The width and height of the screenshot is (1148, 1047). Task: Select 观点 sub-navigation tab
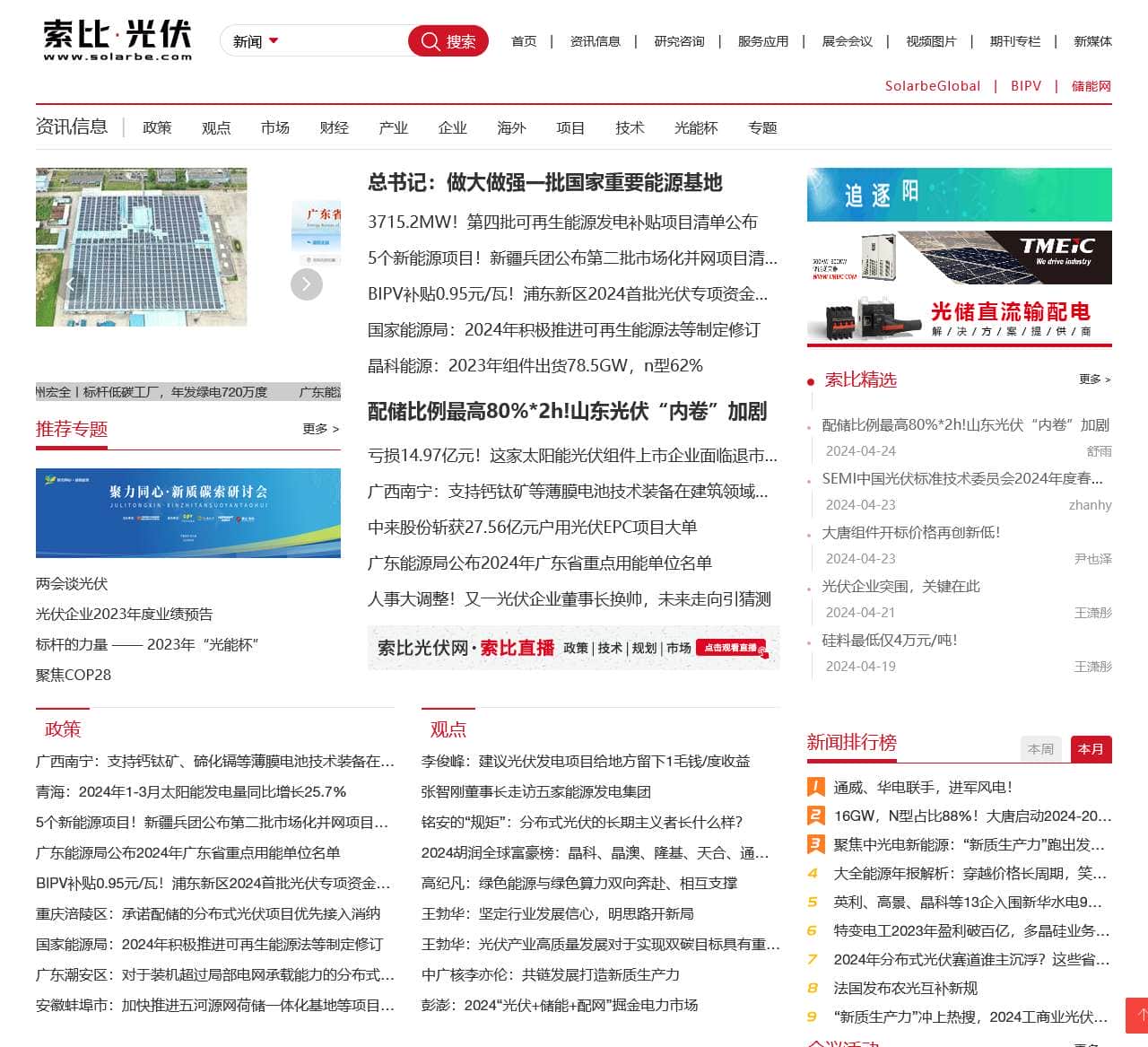pos(216,127)
